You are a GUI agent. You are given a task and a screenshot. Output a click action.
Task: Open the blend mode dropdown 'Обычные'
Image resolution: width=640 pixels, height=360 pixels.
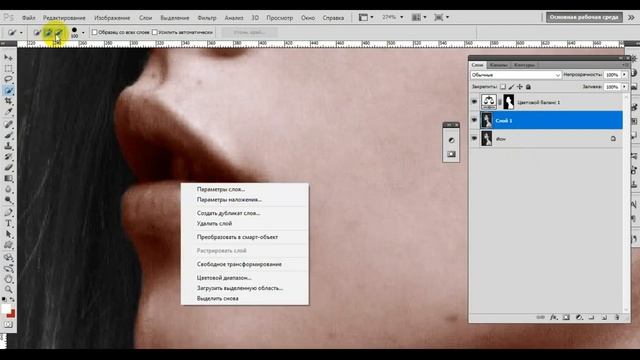[x=516, y=75]
